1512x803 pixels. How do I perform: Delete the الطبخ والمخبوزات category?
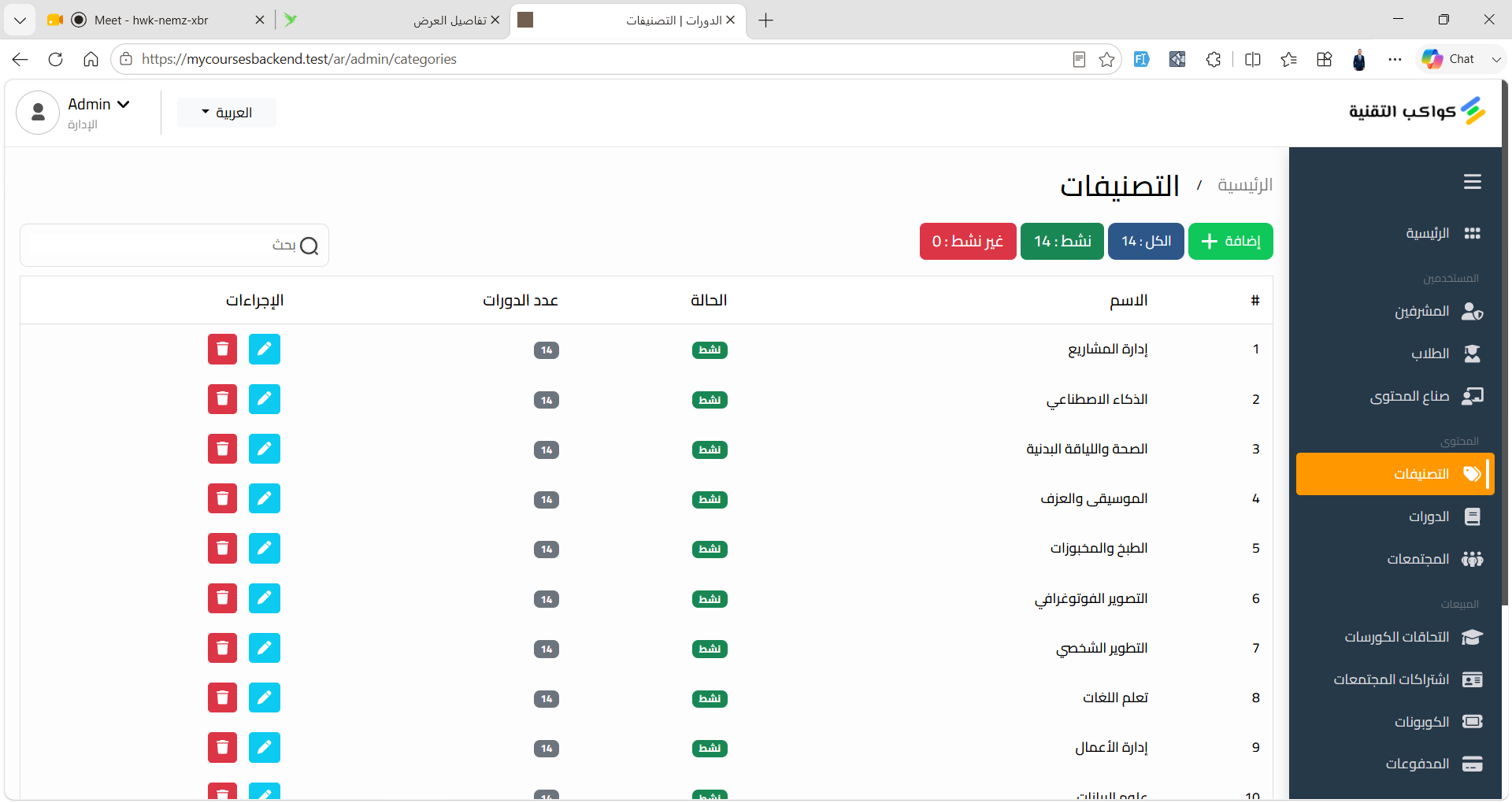pos(223,548)
